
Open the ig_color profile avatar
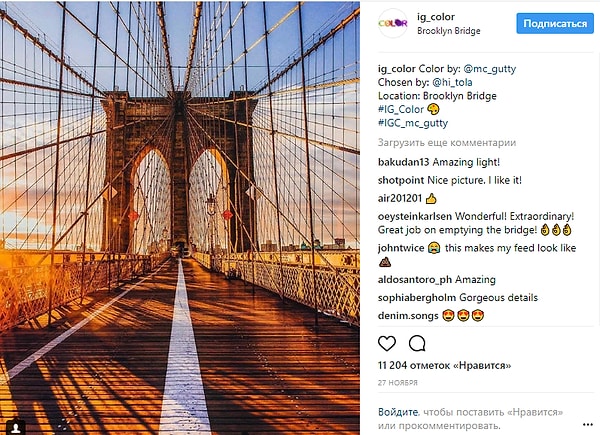click(x=393, y=24)
